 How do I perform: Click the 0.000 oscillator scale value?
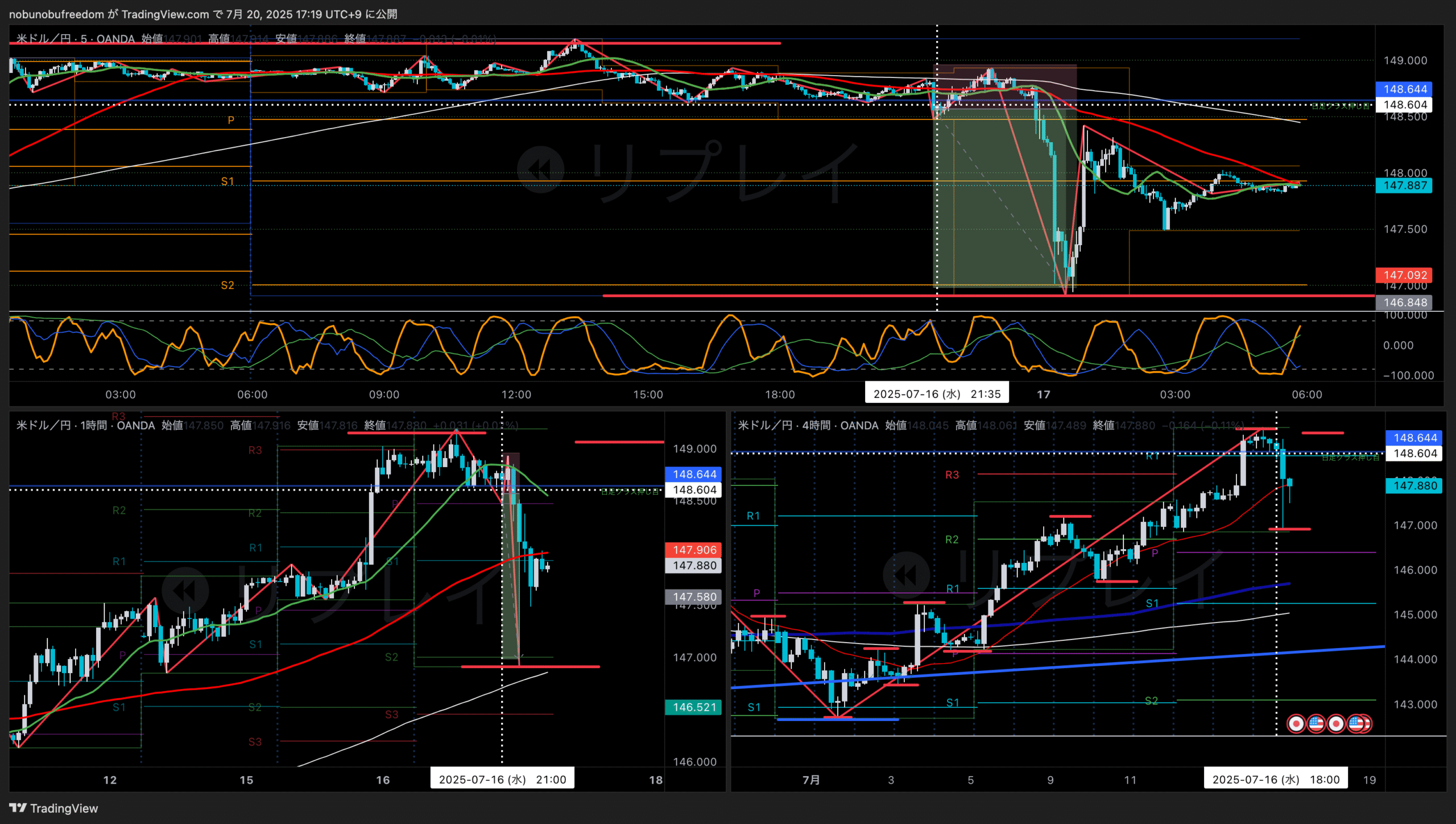click(x=1399, y=345)
